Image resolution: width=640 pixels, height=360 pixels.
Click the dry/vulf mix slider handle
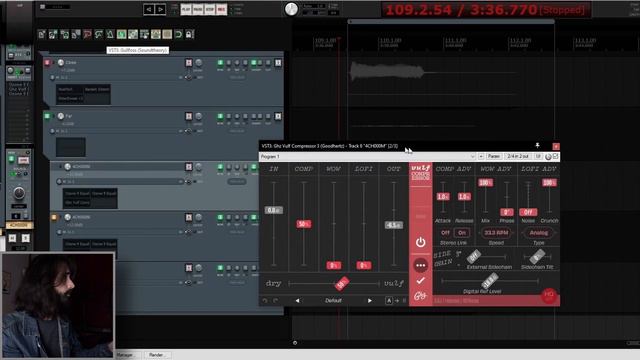[x=342, y=283]
